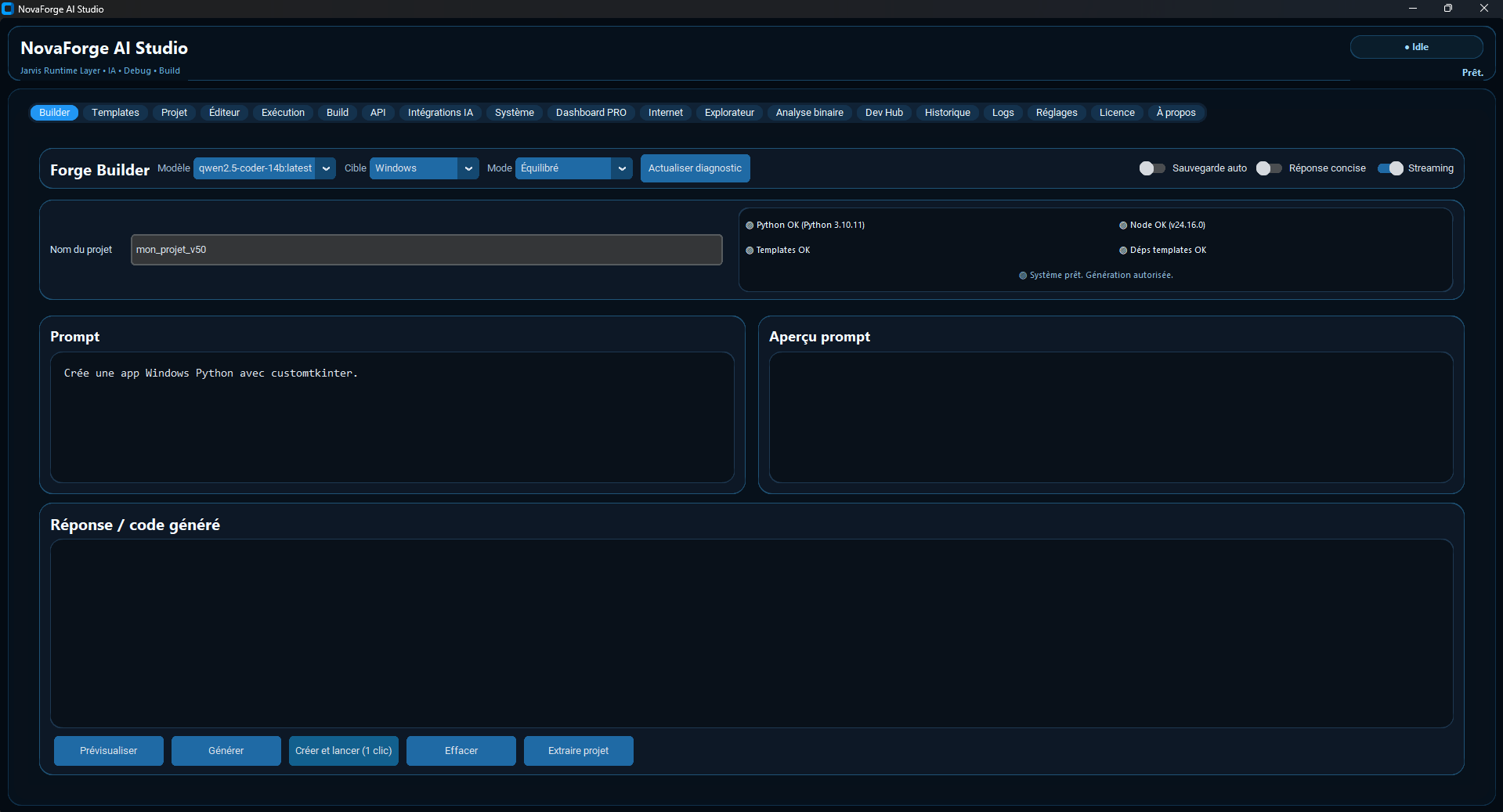Expand the Cible dropdown arrow
The height and width of the screenshot is (812, 1503).
point(468,168)
